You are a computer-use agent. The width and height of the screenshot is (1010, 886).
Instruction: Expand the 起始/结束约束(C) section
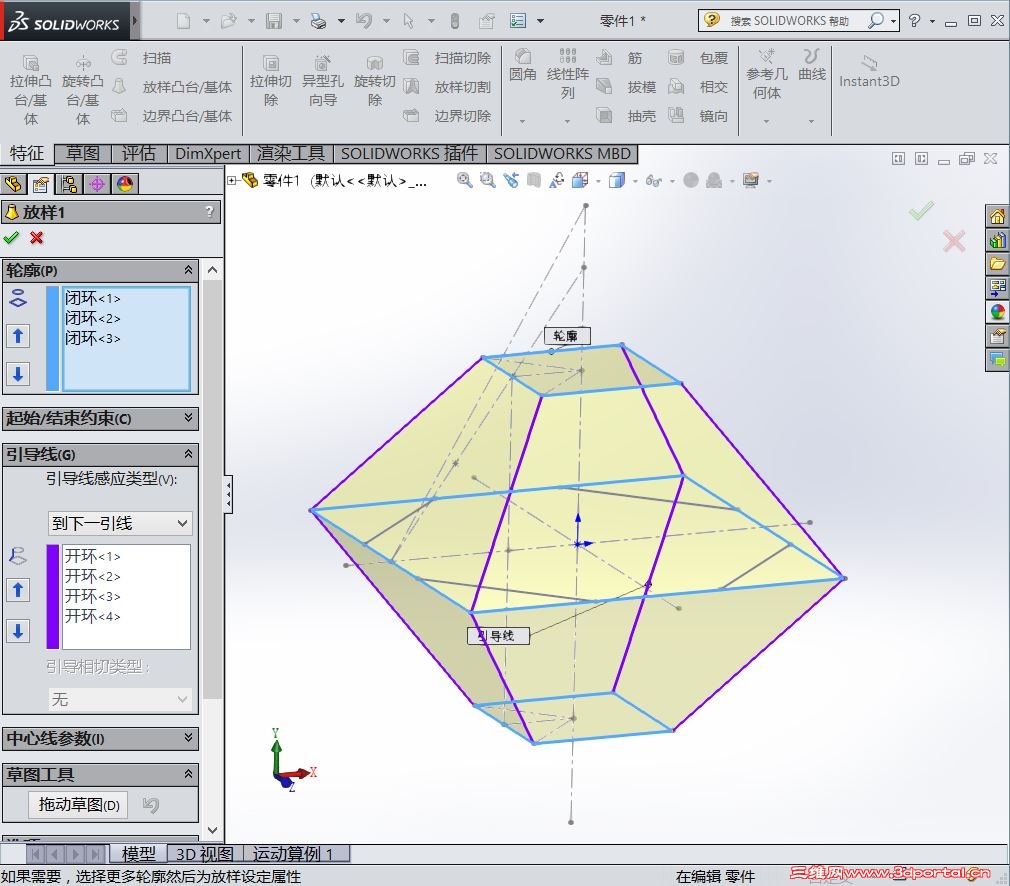188,418
